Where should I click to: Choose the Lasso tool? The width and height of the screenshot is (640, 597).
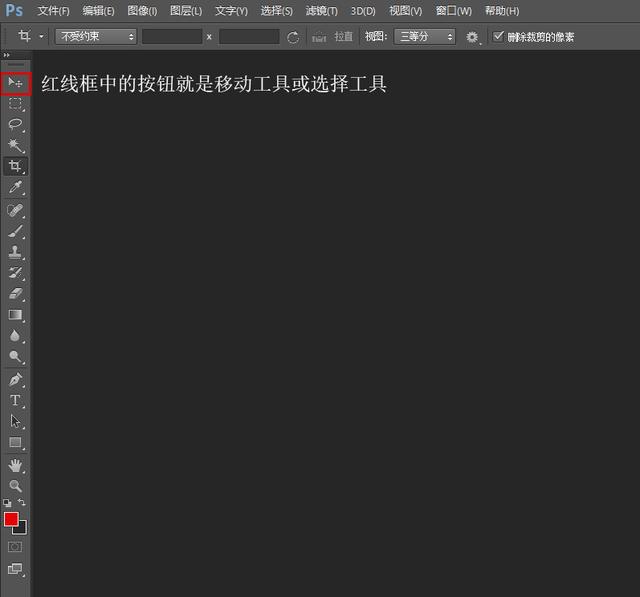16,124
